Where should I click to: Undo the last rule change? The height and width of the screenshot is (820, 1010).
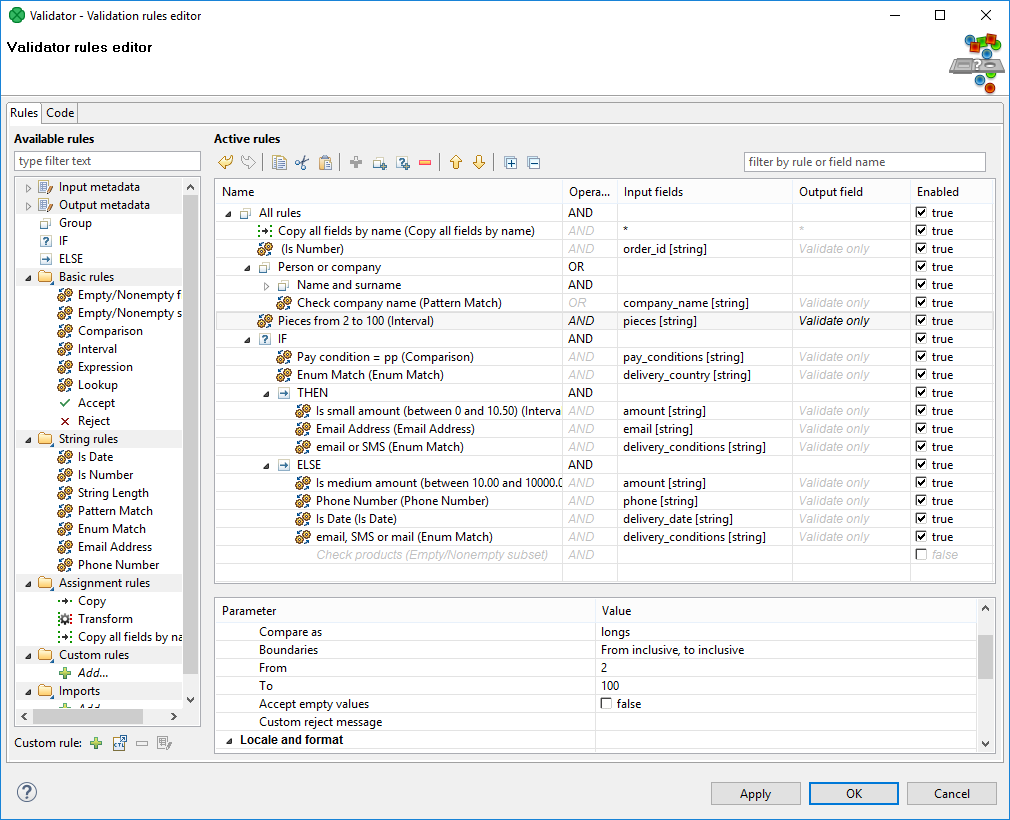(x=226, y=161)
